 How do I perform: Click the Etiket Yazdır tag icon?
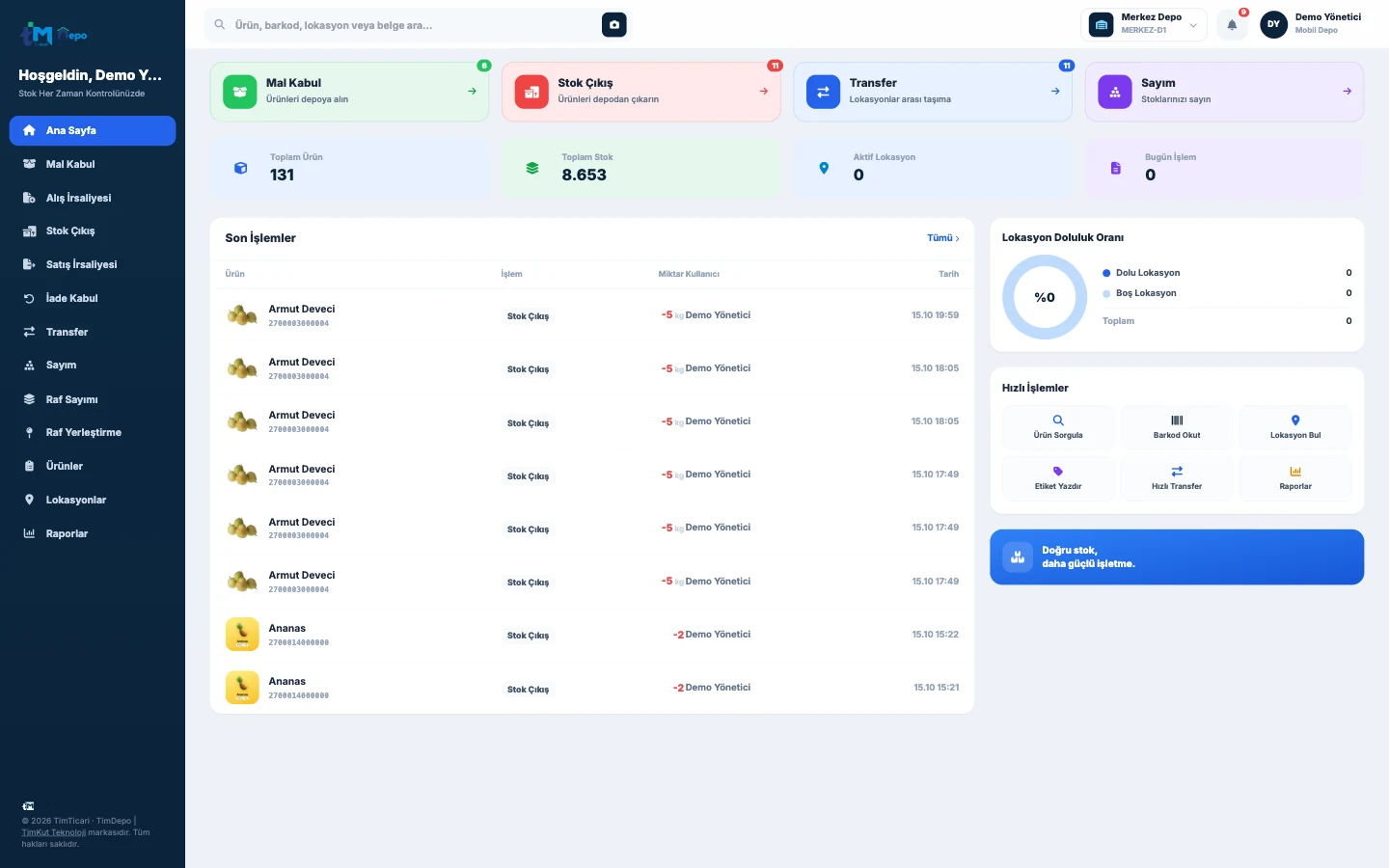coord(1058,472)
